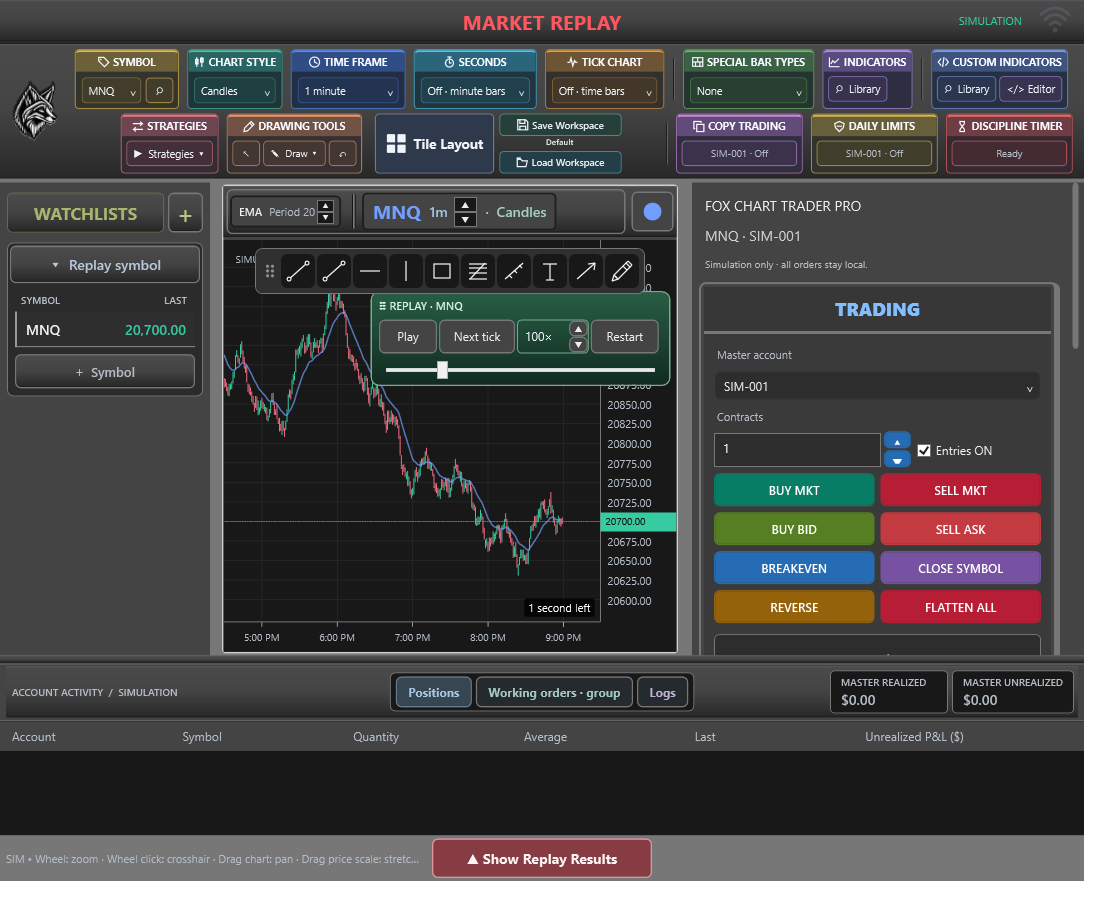Image resolution: width=1100 pixels, height=920 pixels.
Task: Select the trend line tool beside drag handle
Action: point(298,272)
